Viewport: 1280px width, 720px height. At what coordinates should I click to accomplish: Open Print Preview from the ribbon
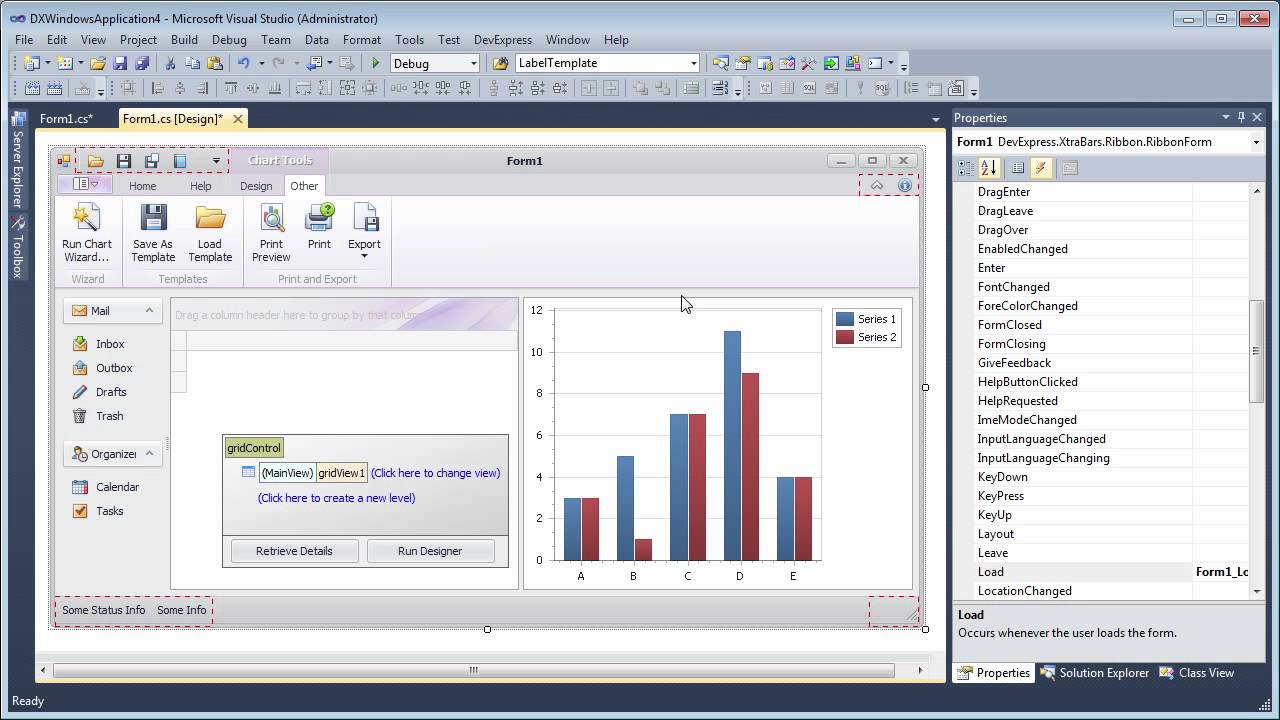click(271, 234)
